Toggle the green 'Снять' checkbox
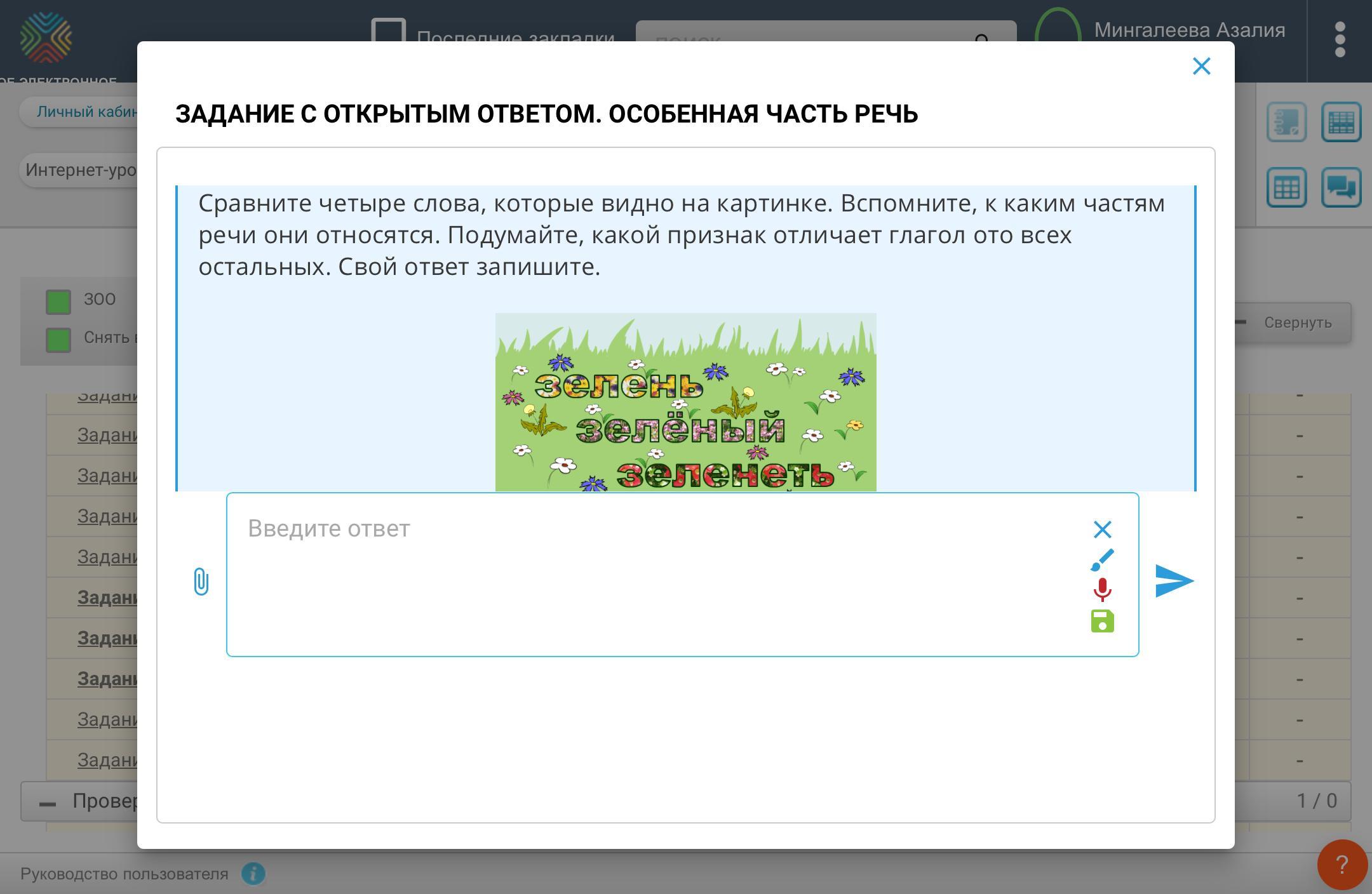This screenshot has width=1372, height=894. [58, 340]
